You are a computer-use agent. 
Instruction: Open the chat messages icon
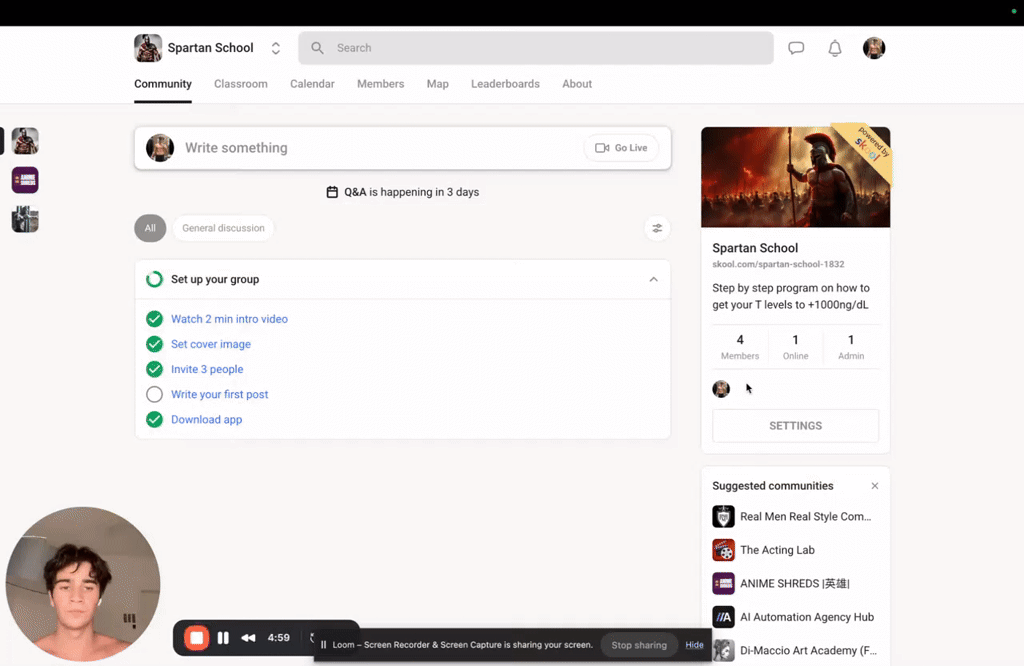pyautogui.click(x=795, y=48)
